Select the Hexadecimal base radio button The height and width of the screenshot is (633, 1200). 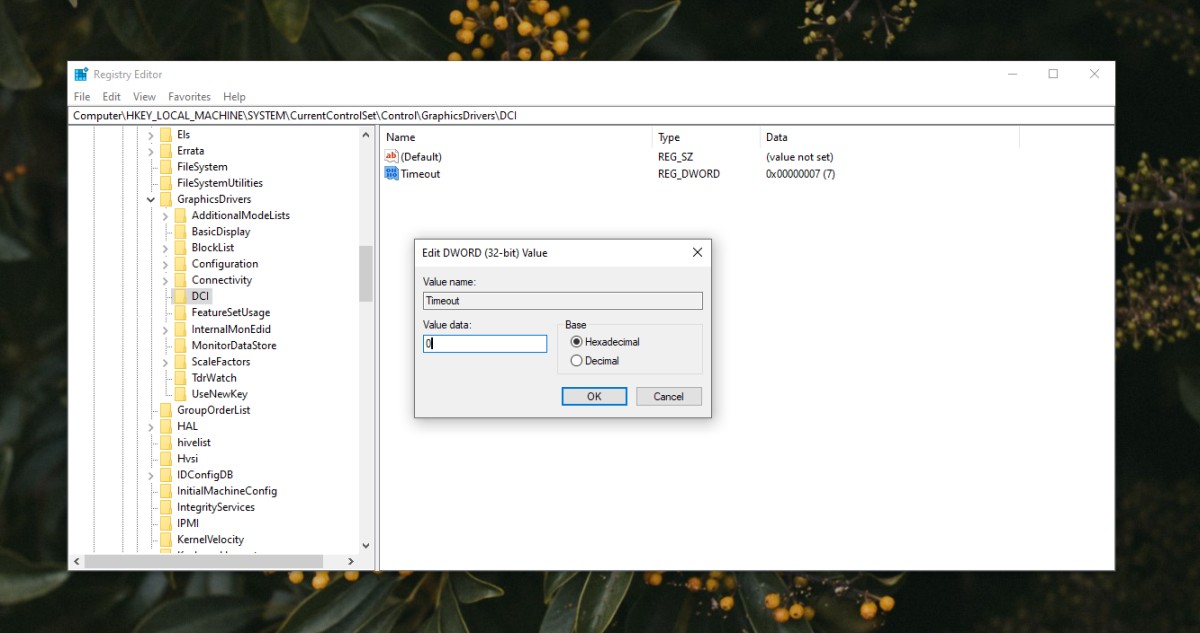click(577, 343)
